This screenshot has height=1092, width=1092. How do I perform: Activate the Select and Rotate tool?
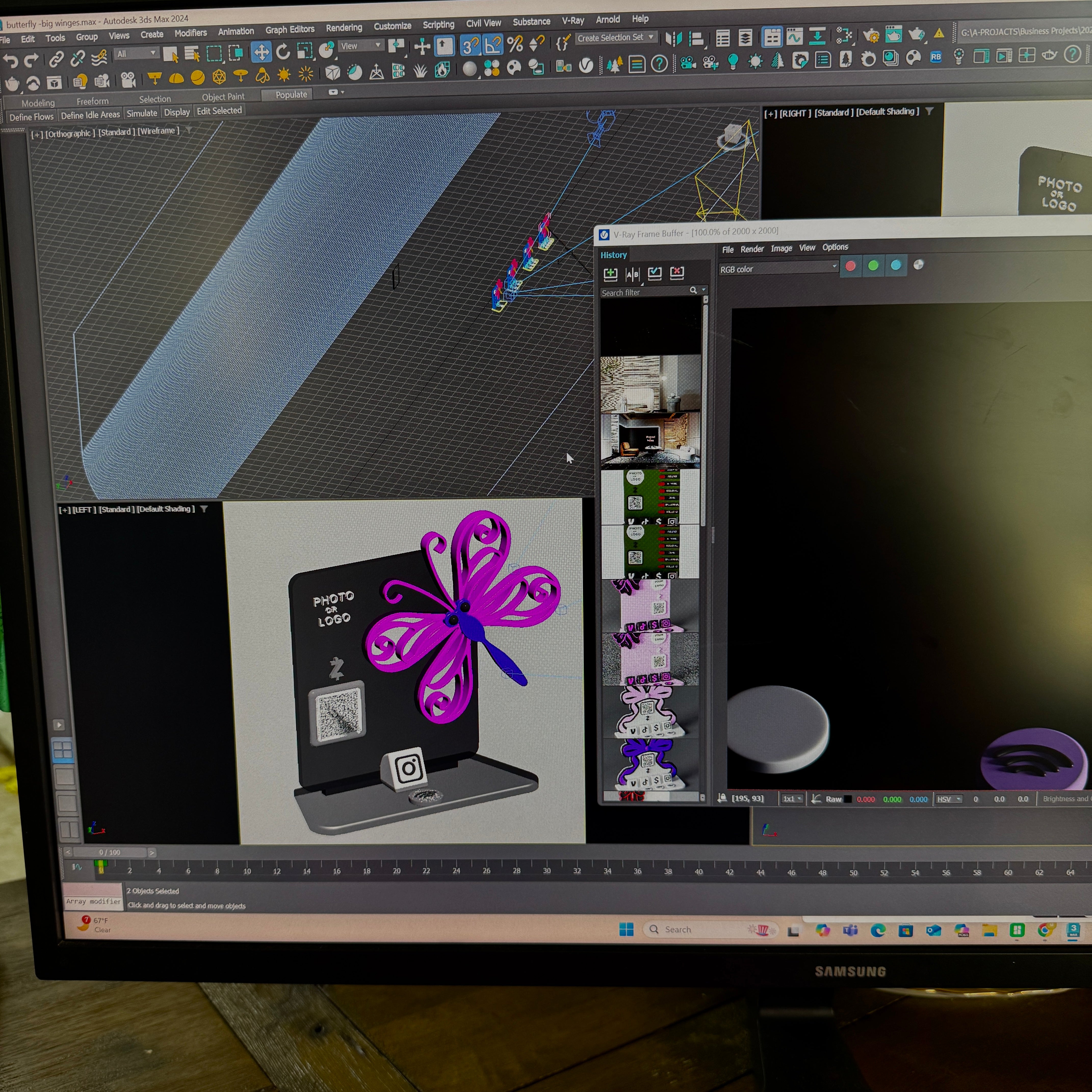283,51
